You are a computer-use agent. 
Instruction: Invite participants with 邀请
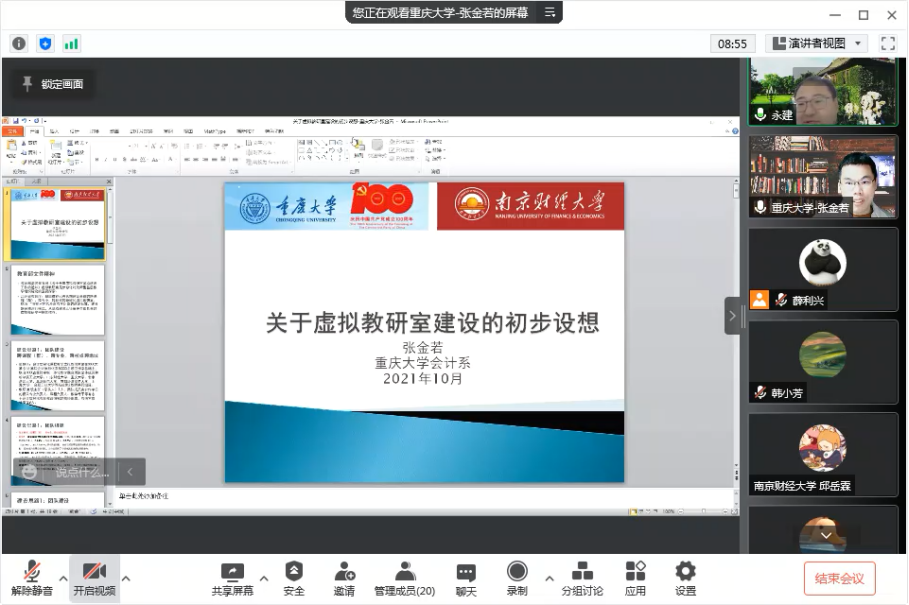click(344, 578)
